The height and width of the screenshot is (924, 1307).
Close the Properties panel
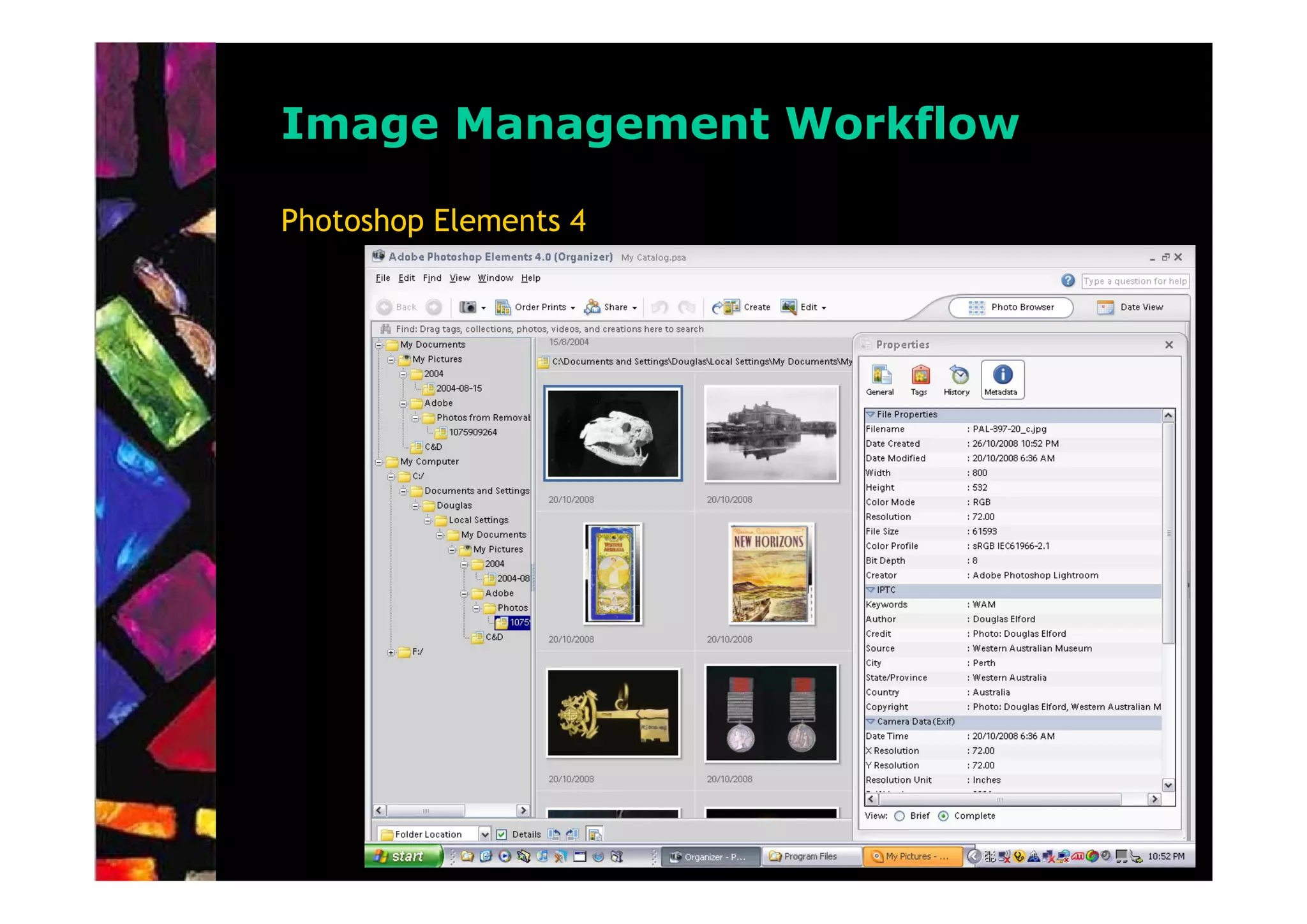click(x=1169, y=345)
